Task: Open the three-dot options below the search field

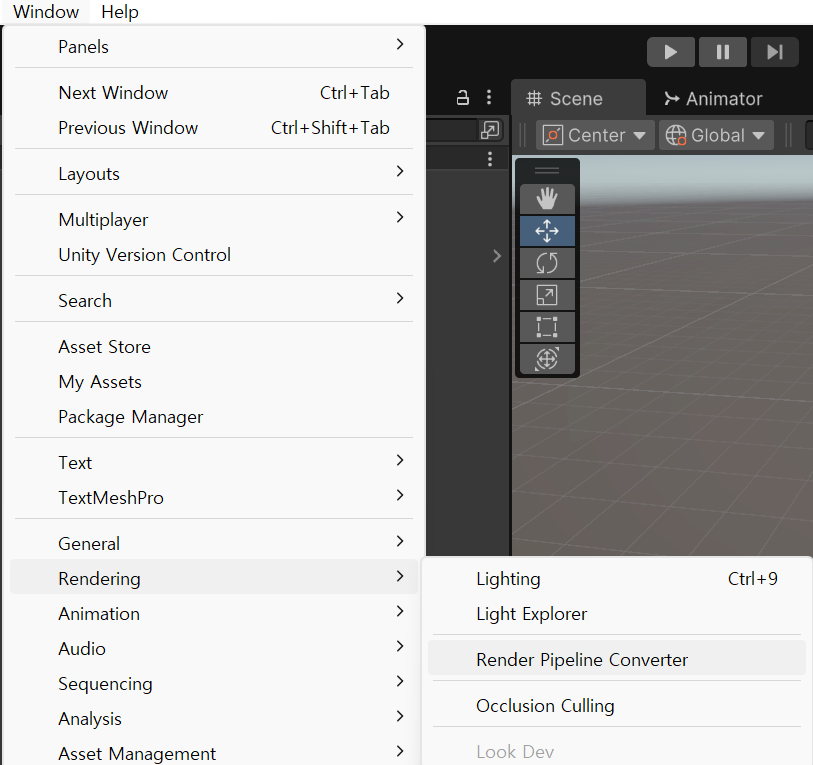Action: pos(490,159)
